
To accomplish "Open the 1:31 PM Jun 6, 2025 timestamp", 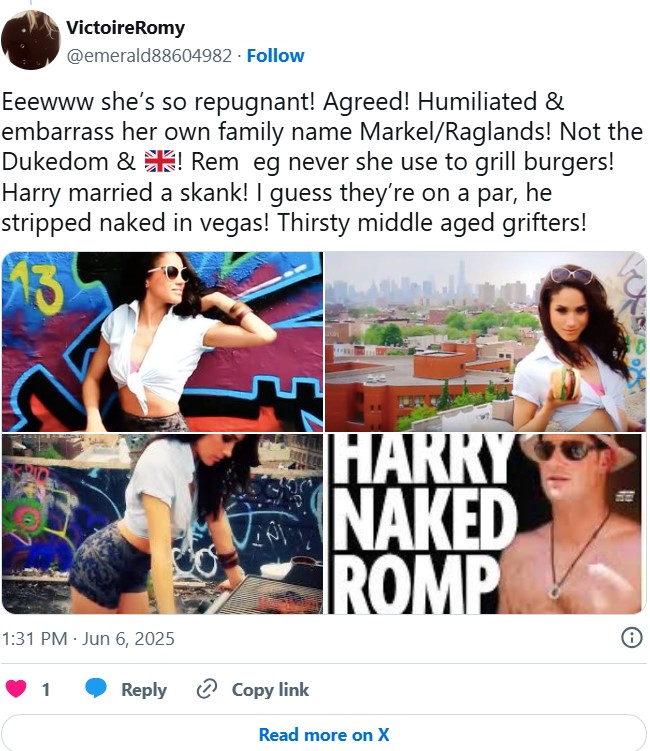I will click(x=88, y=639).
